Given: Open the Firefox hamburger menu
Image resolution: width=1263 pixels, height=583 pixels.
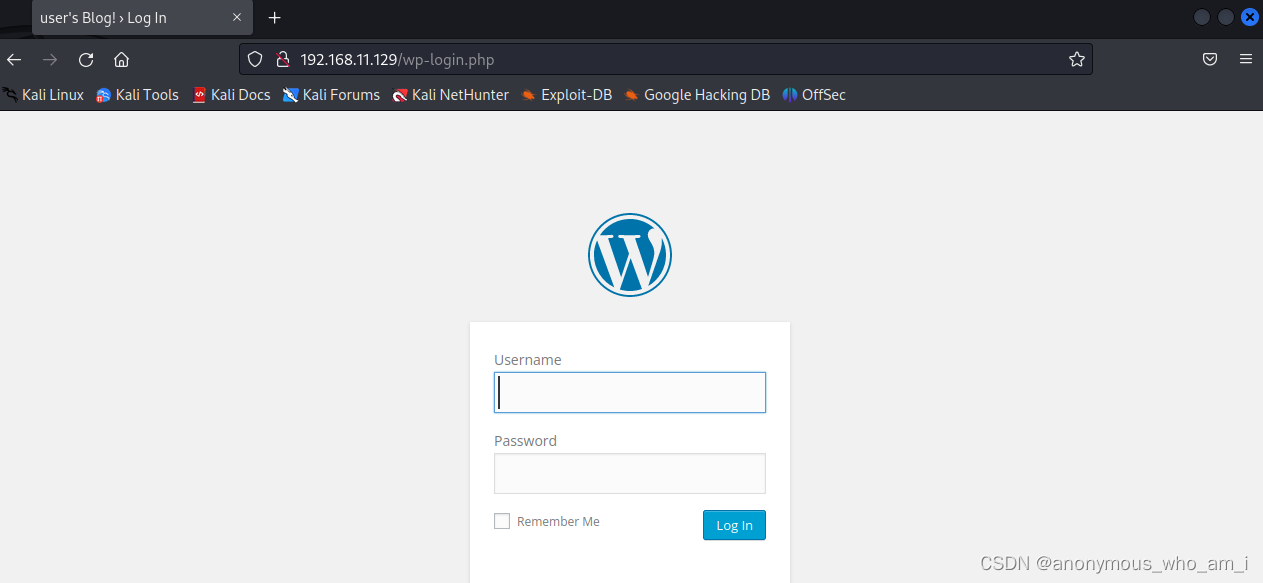Looking at the screenshot, I should [1246, 59].
